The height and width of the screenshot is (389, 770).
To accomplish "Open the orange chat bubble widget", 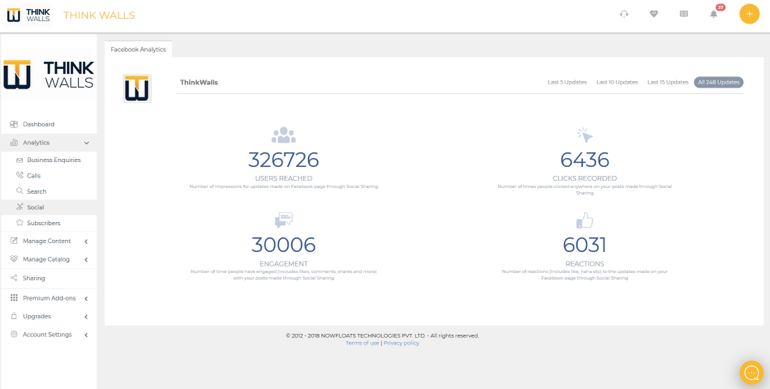I will coord(752,373).
